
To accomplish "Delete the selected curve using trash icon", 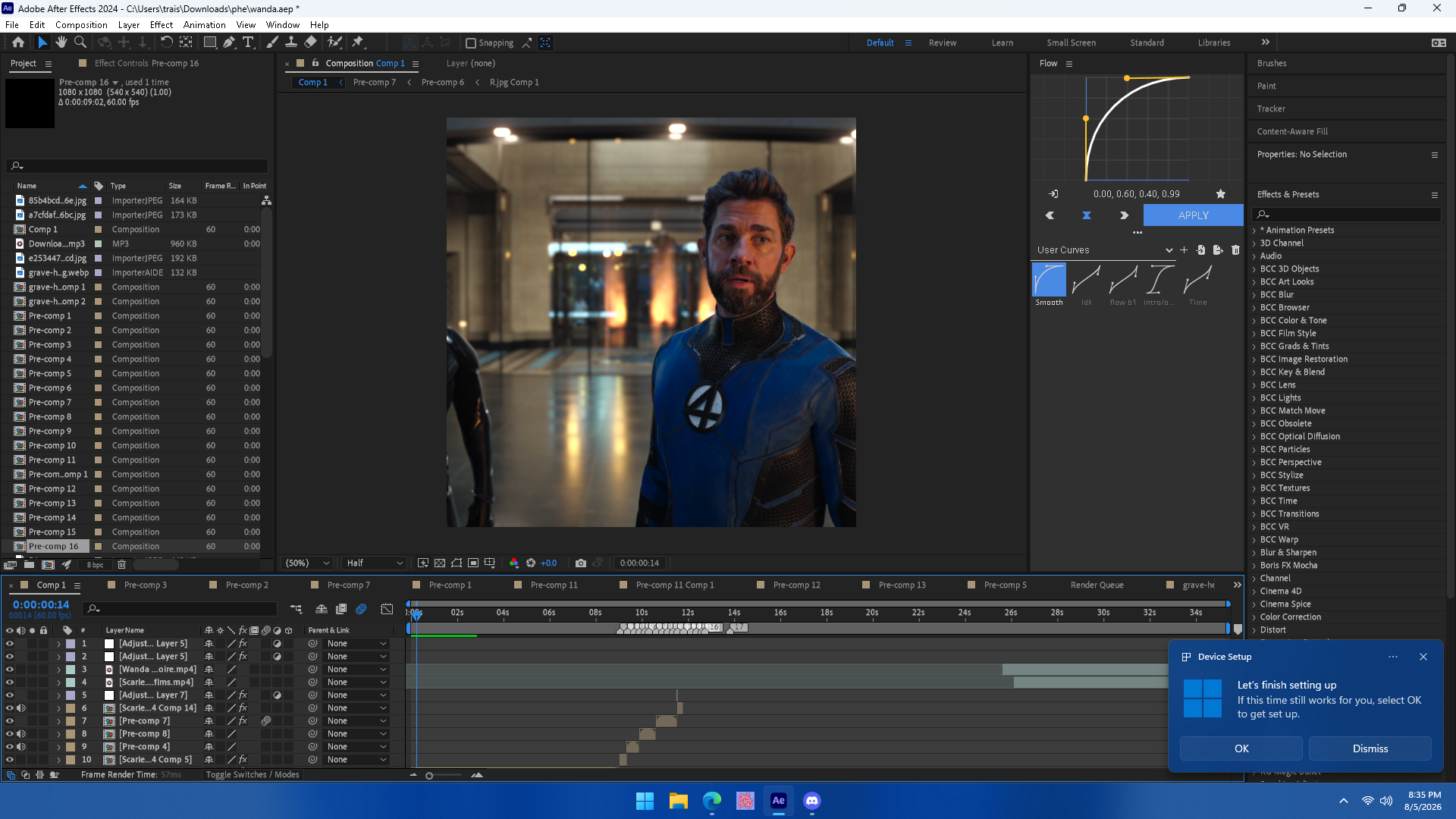I will (1235, 249).
